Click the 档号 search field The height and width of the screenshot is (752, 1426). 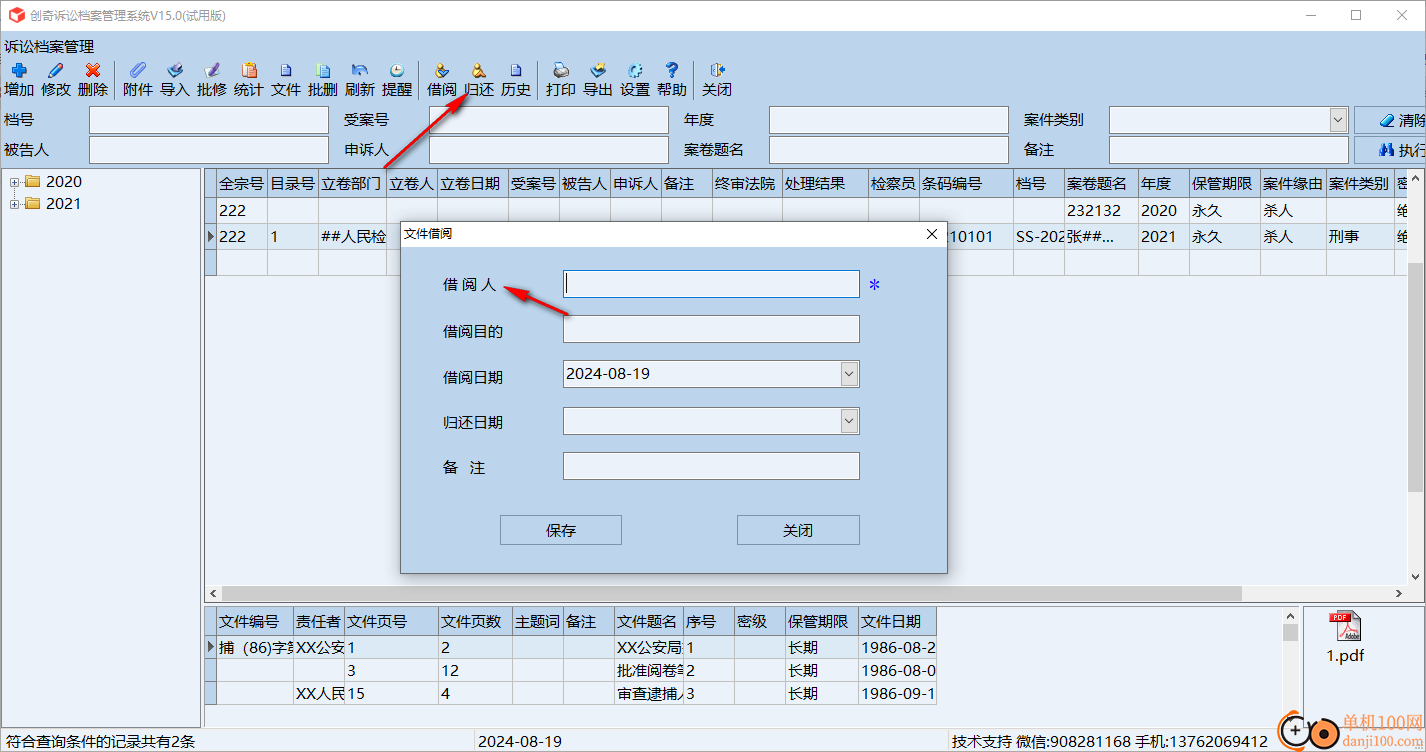pyautogui.click(x=209, y=120)
